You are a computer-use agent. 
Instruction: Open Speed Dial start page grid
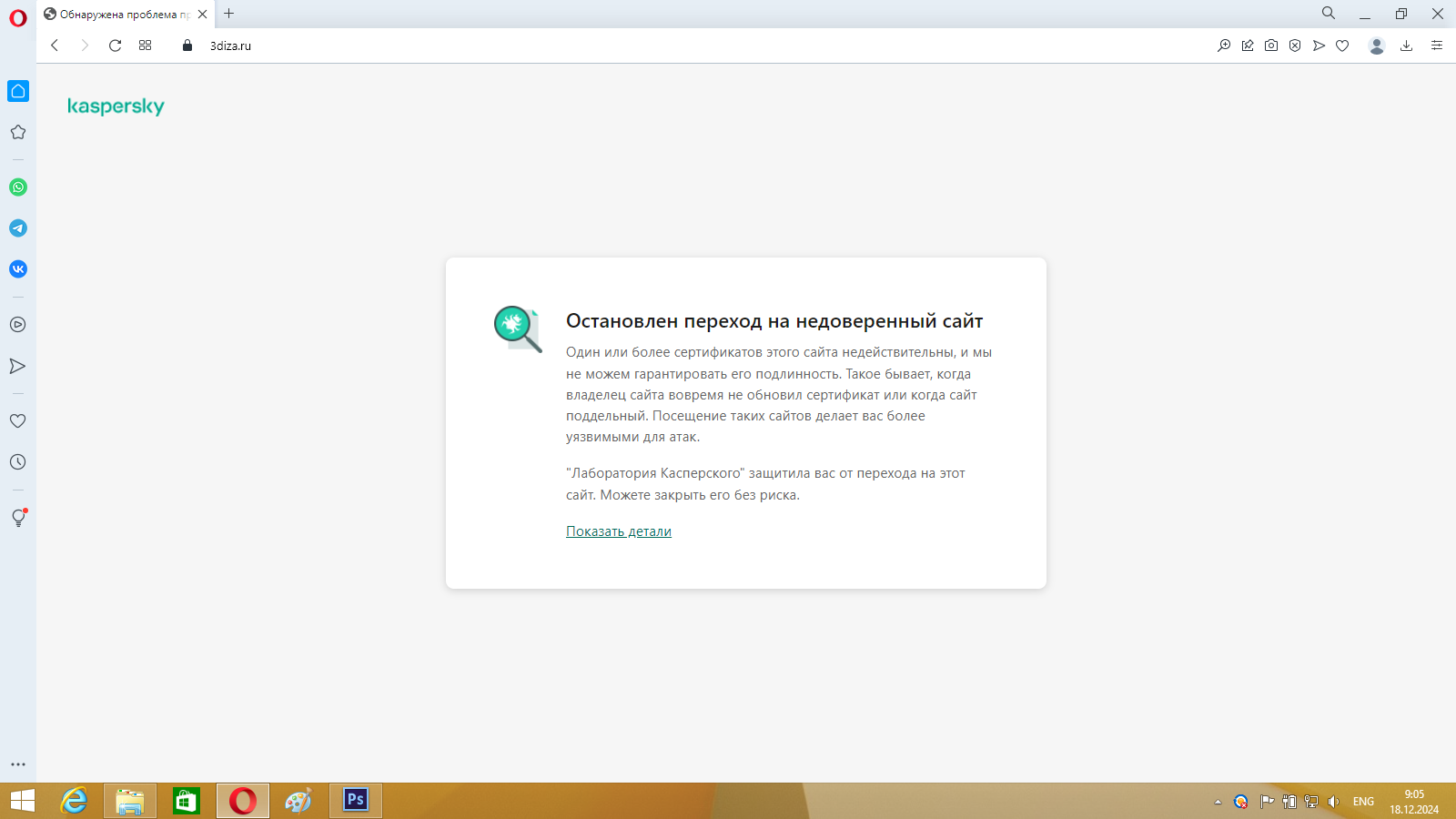[x=145, y=45]
